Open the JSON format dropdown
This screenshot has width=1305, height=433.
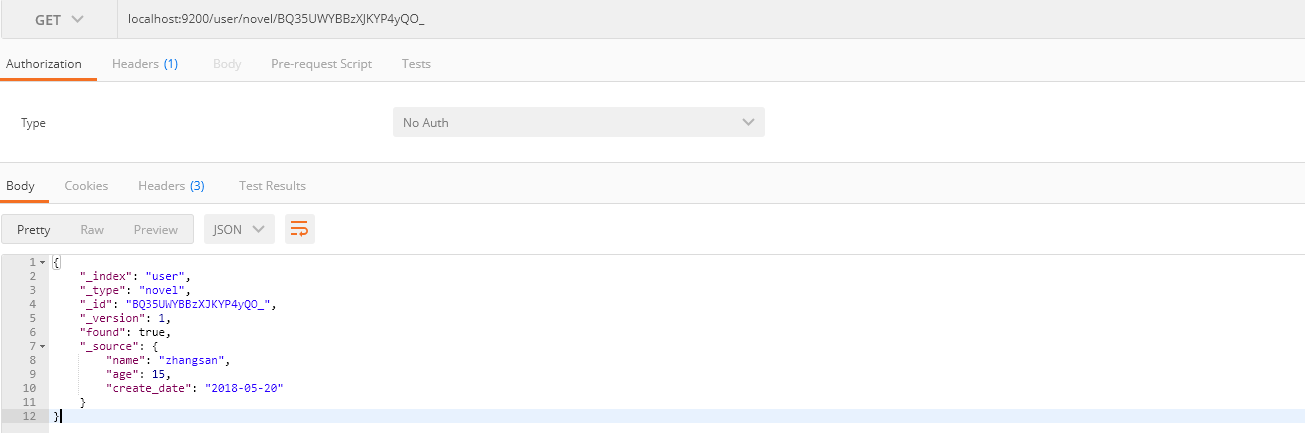tap(239, 229)
